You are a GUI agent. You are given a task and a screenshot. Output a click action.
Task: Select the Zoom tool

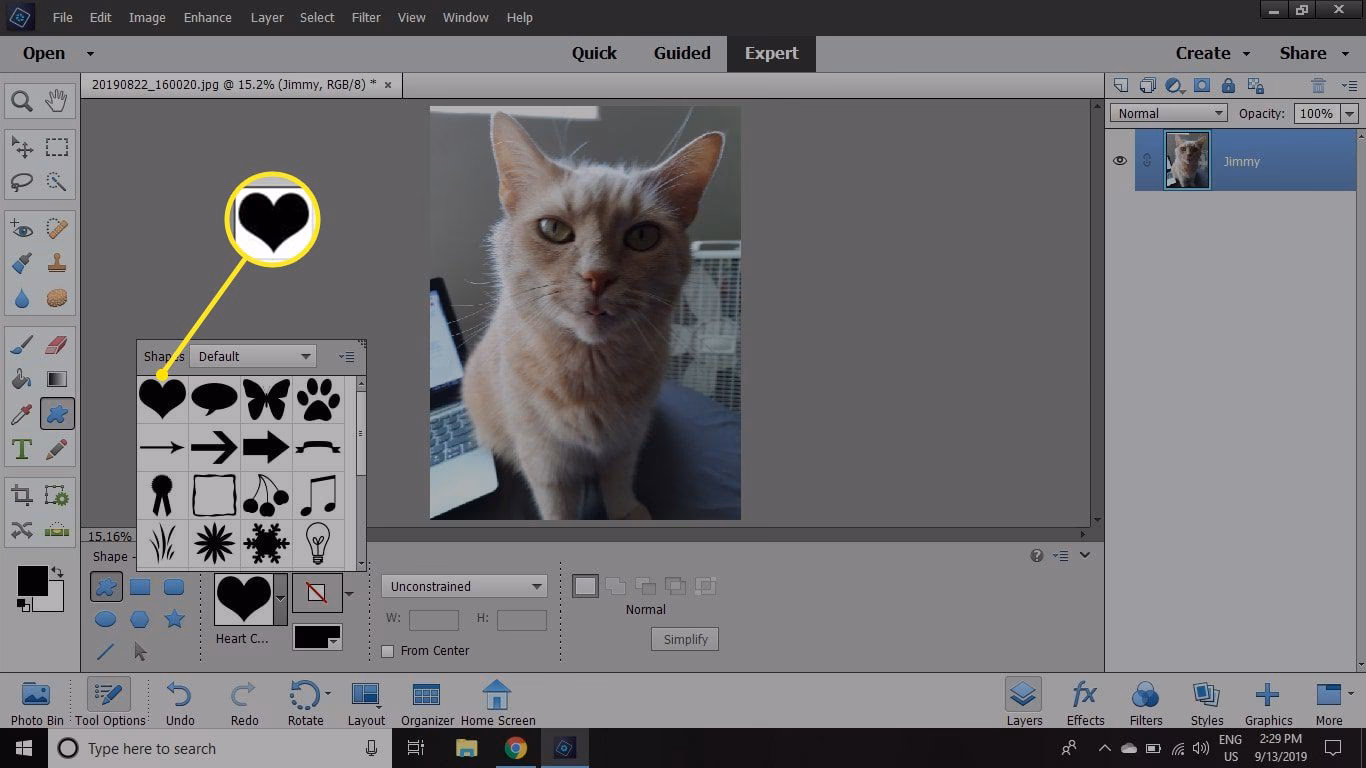[22, 100]
